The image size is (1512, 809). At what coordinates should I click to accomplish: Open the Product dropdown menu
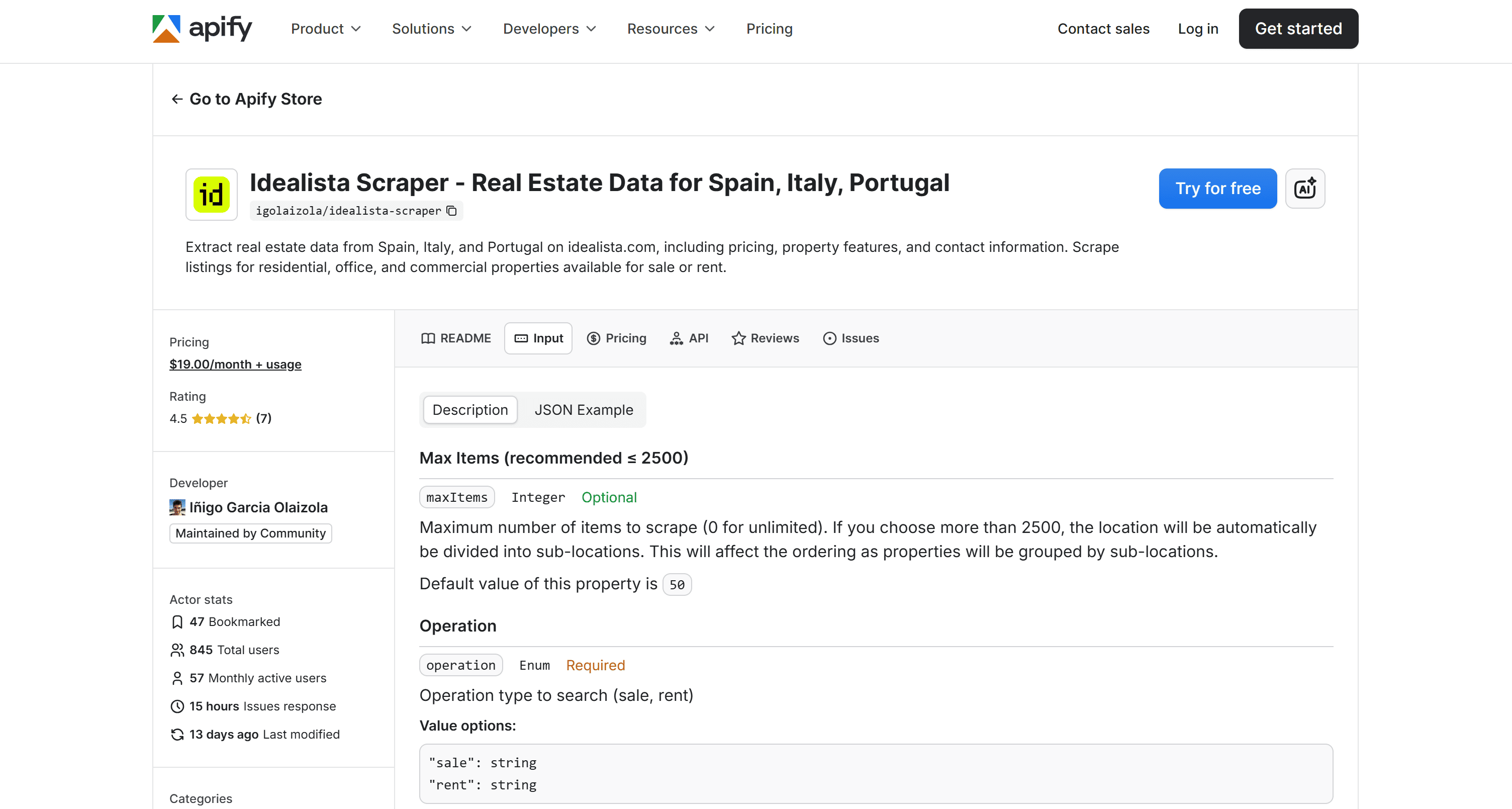point(325,28)
